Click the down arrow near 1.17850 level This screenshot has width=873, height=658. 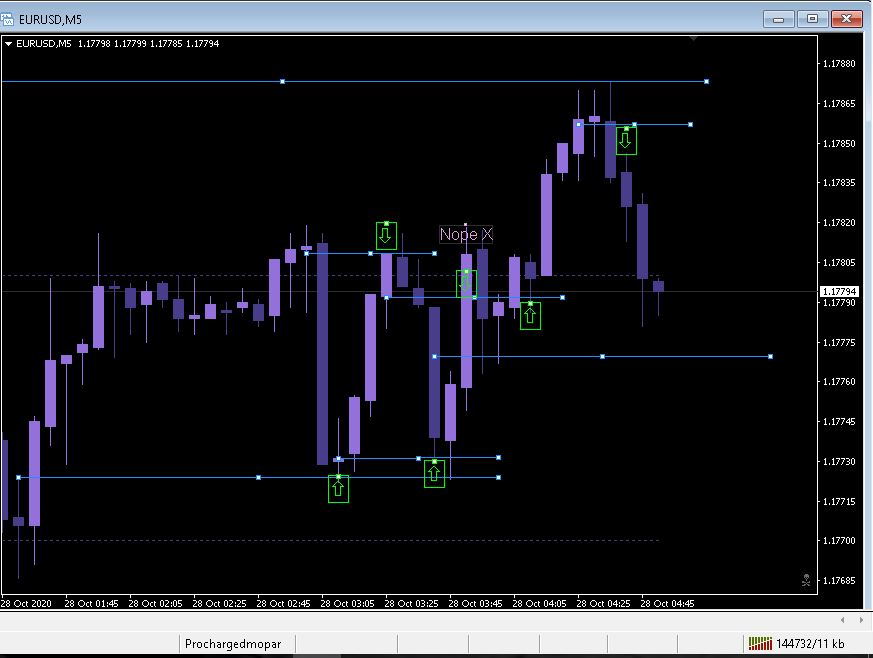point(626,140)
